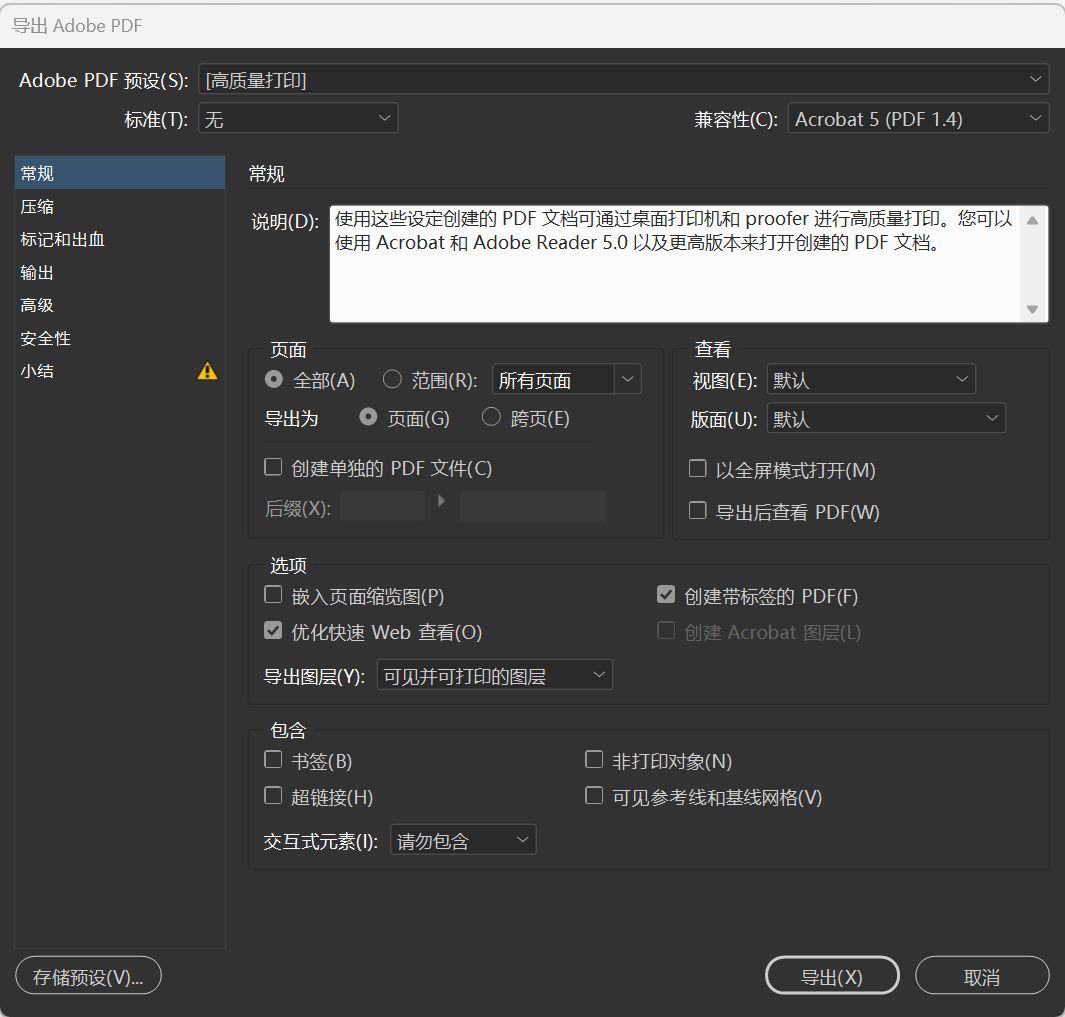Enable 导出后查看 PDF checkbox
The height and width of the screenshot is (1017, 1065).
(698, 511)
